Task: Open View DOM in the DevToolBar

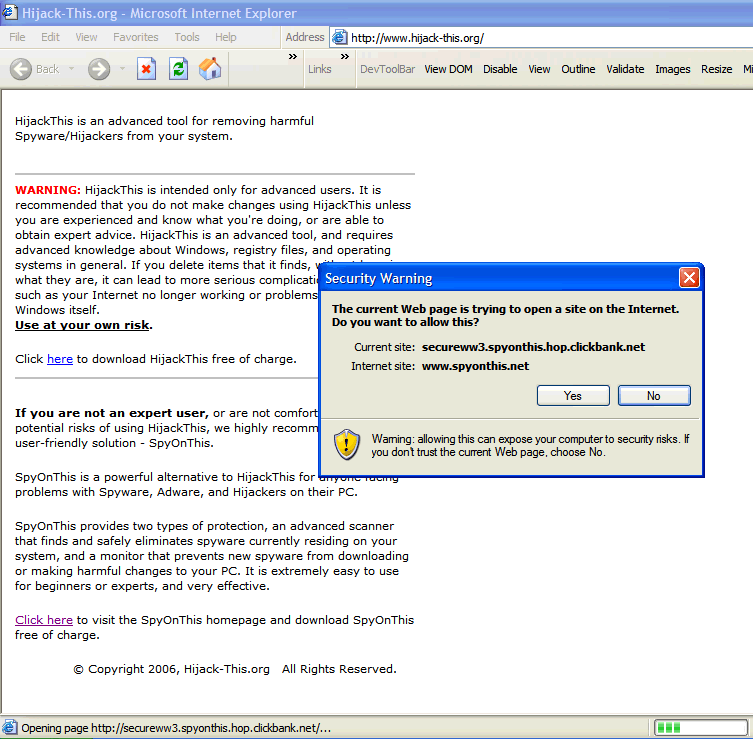Action: click(448, 69)
